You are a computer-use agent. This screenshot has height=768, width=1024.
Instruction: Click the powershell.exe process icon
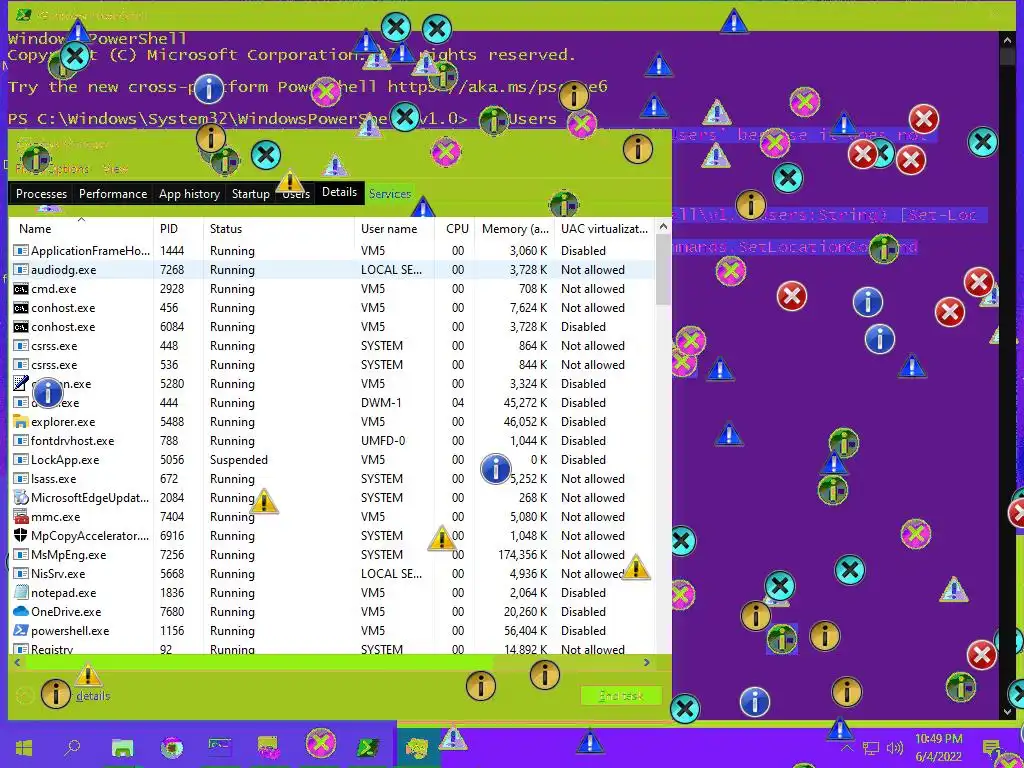[x=21, y=631]
